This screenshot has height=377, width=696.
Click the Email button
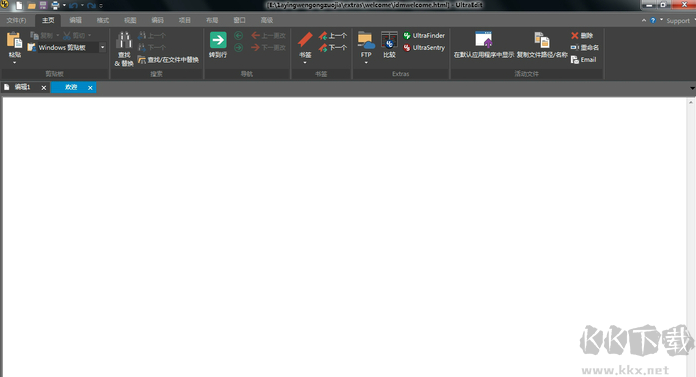coord(584,60)
